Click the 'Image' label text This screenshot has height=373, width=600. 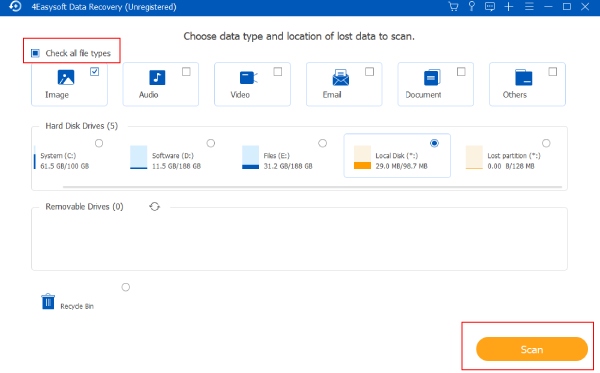[57, 94]
